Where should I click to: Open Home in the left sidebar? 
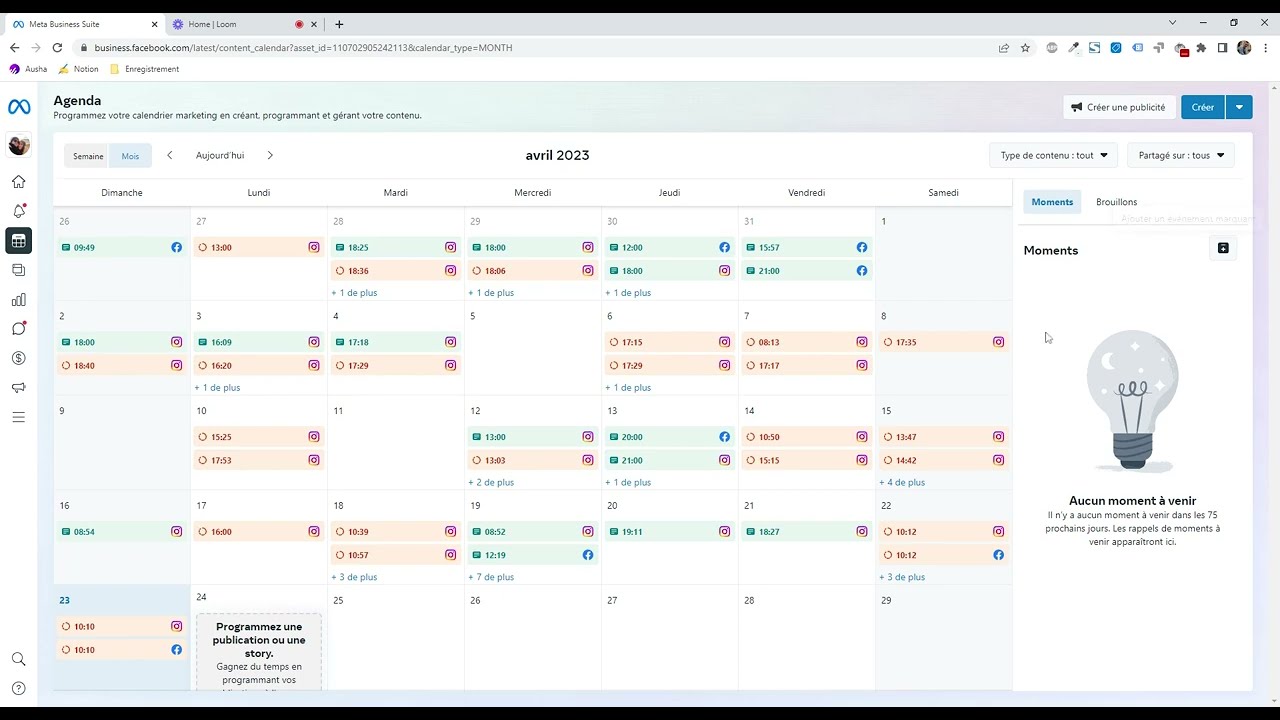18,182
